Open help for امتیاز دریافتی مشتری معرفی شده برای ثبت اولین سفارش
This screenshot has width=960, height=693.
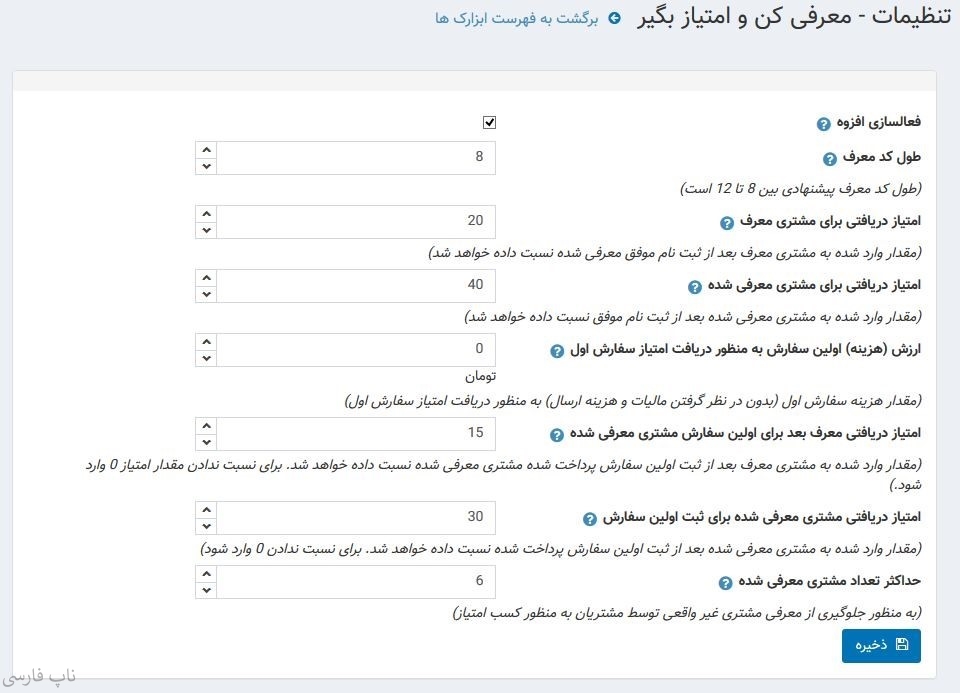[590, 519]
